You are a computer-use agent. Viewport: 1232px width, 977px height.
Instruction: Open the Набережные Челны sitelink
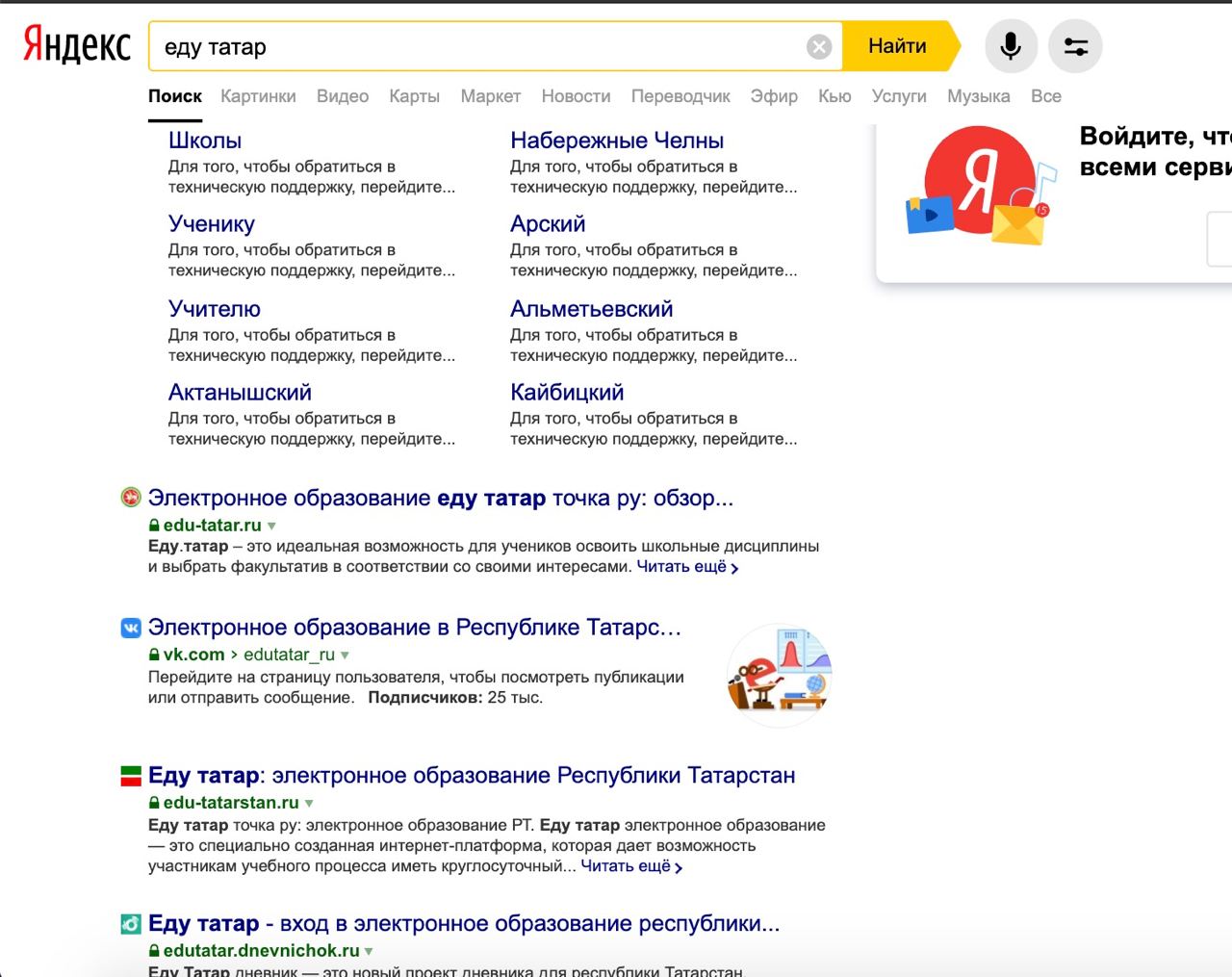(617, 141)
